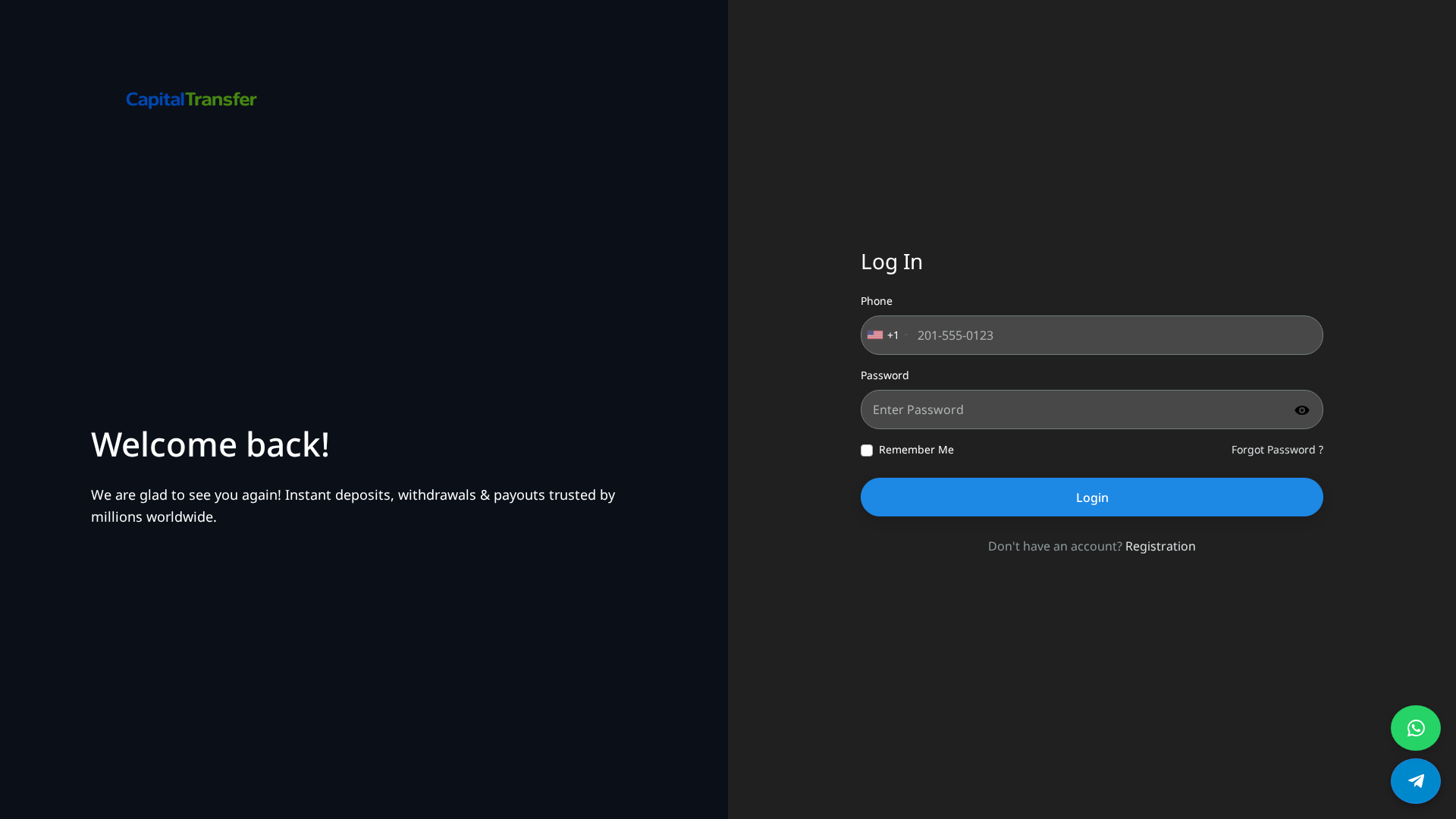The width and height of the screenshot is (1456, 819).
Task: Click the US flag icon in phone field
Action: [x=875, y=334]
